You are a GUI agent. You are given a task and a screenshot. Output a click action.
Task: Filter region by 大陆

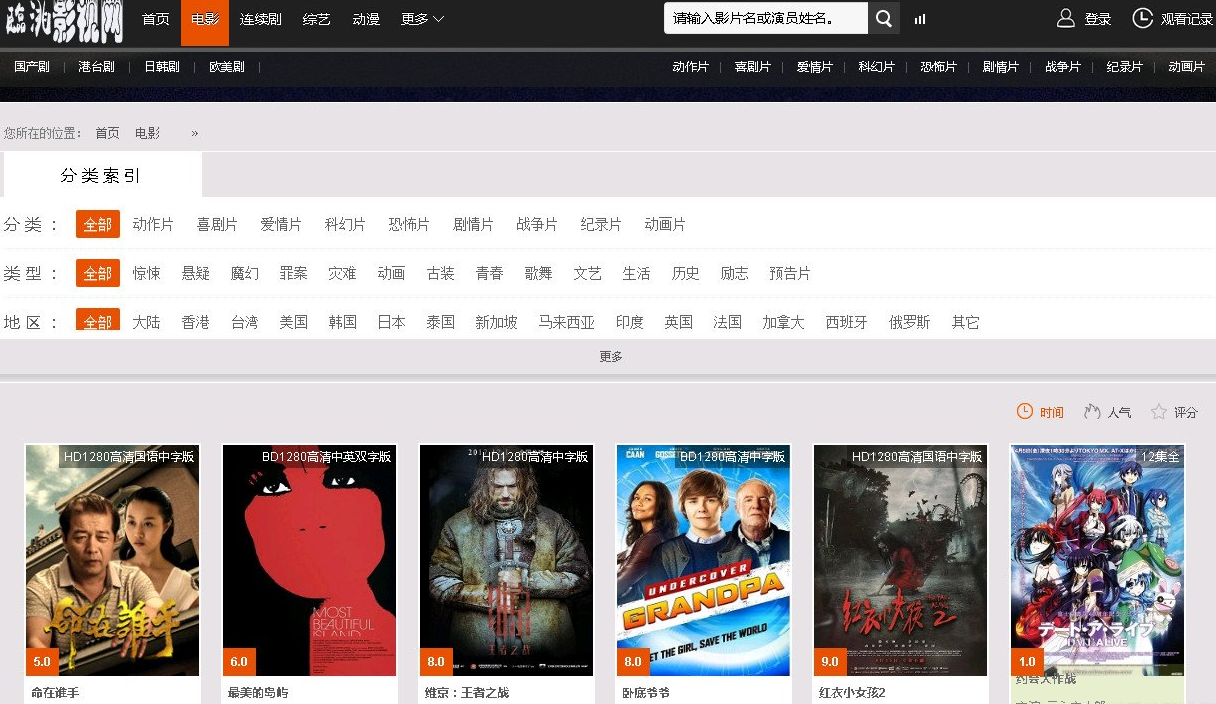tap(146, 322)
